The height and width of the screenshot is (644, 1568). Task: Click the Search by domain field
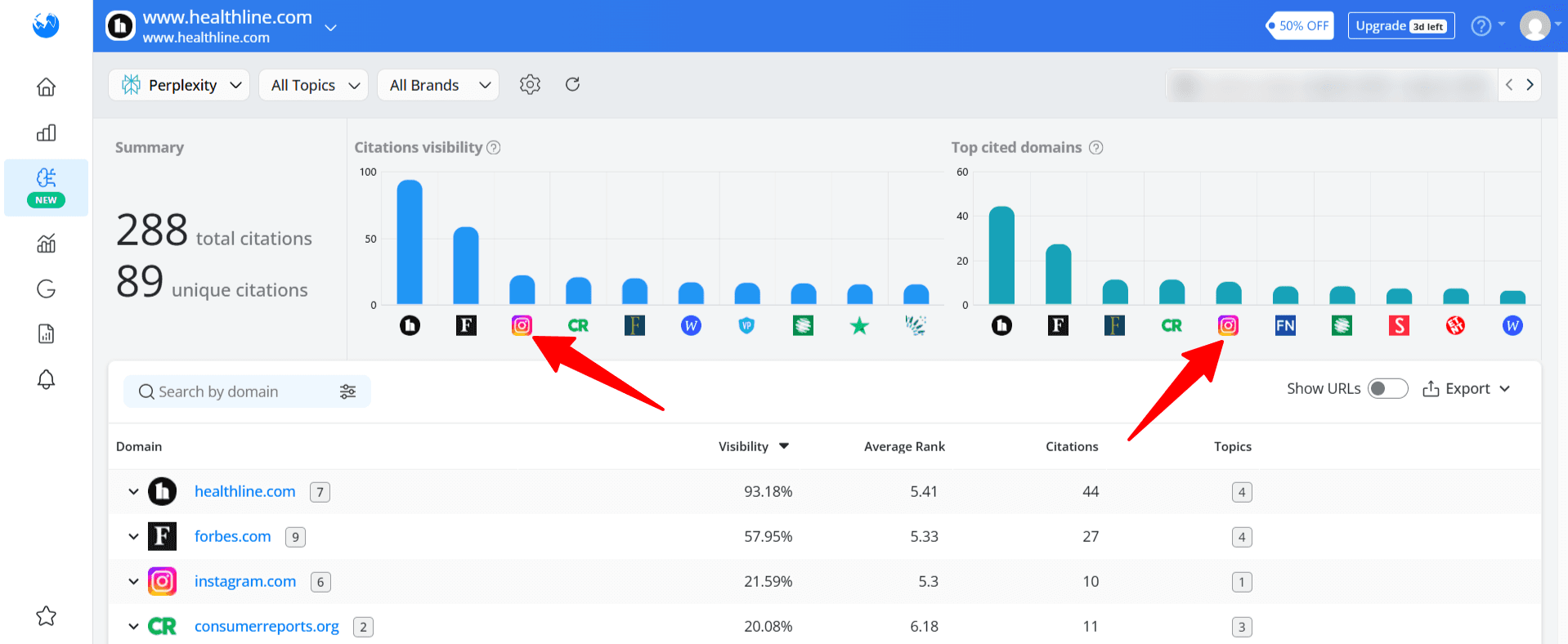click(247, 391)
